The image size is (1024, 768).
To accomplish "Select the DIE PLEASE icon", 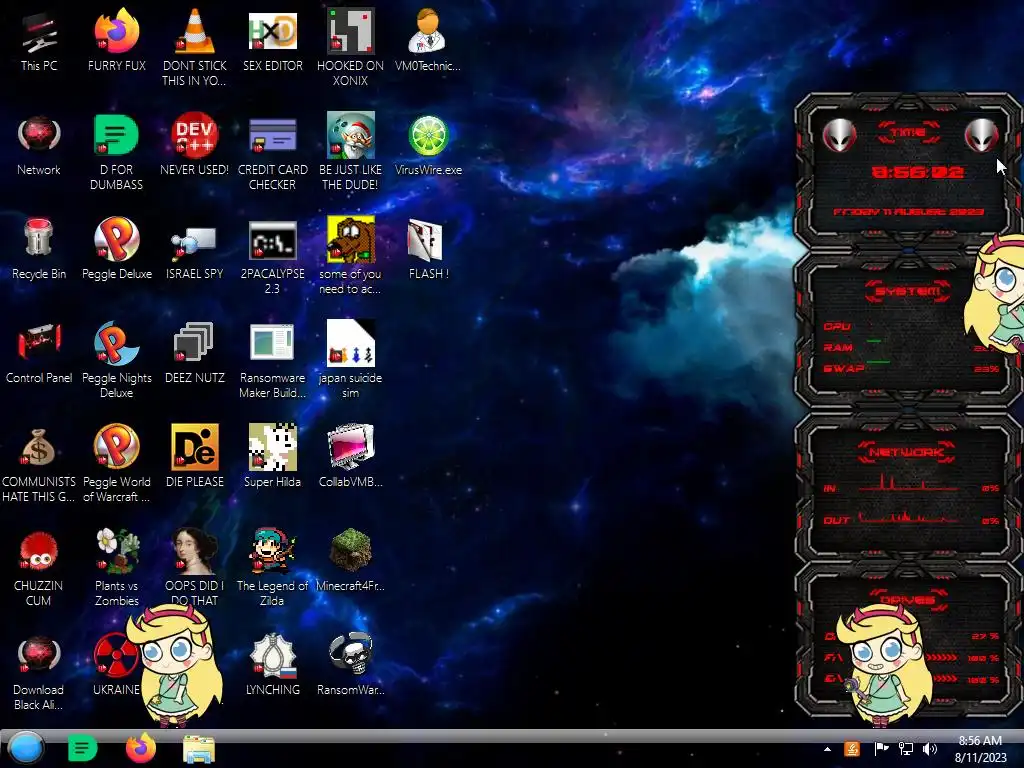I will point(195,456).
